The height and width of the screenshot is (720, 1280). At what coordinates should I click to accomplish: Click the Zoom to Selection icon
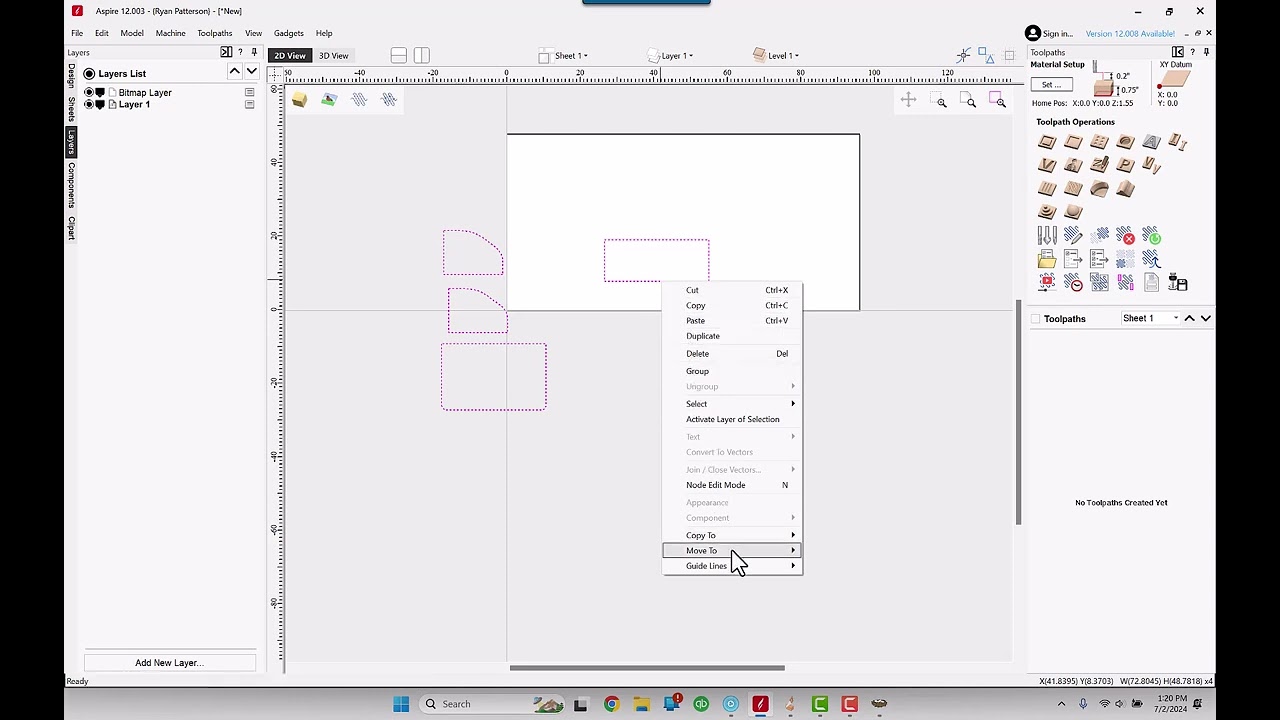(997, 100)
